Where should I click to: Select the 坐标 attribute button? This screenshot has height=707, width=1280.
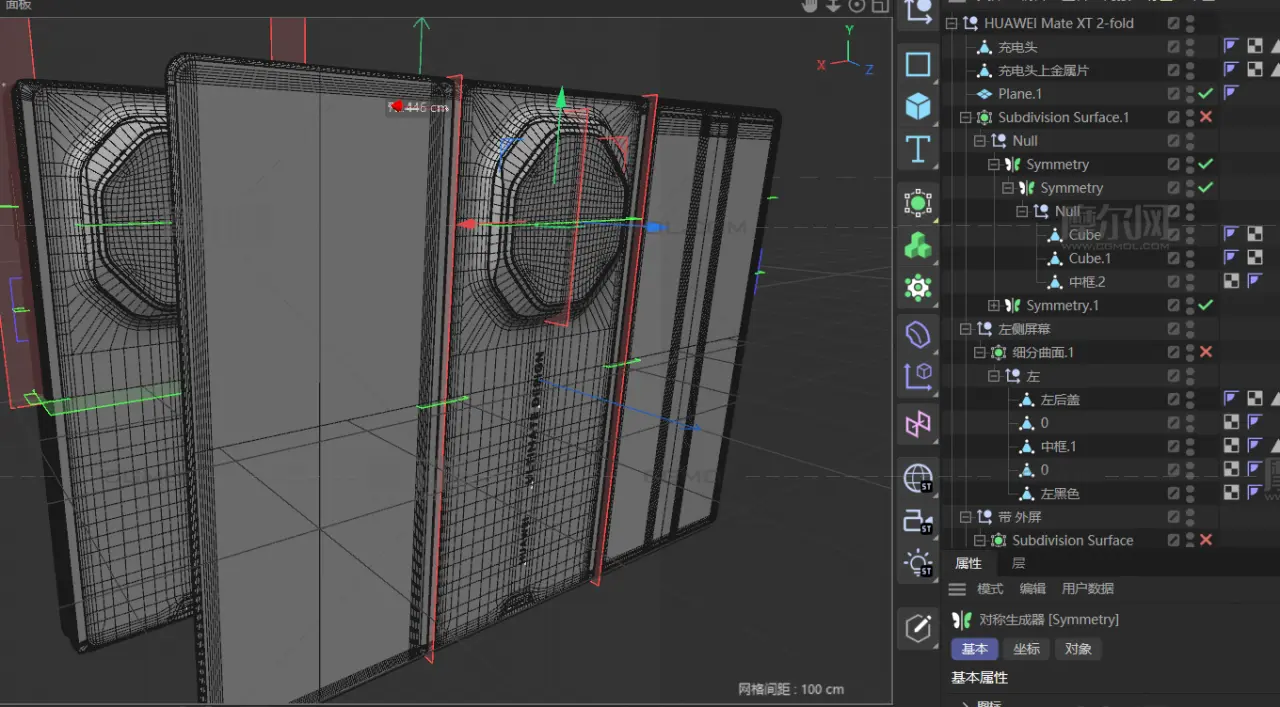click(x=1027, y=649)
